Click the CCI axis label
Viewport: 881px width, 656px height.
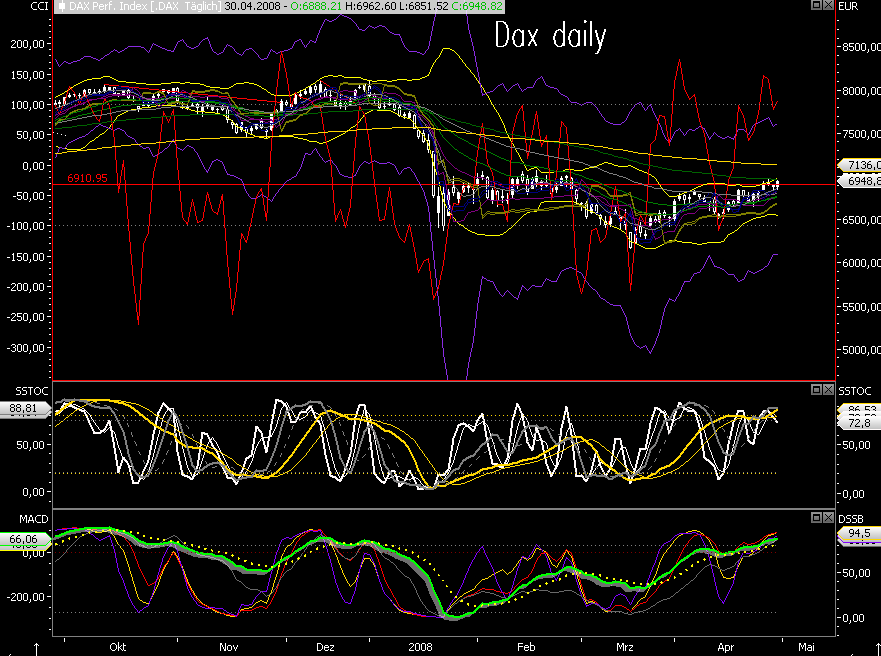[39, 6]
